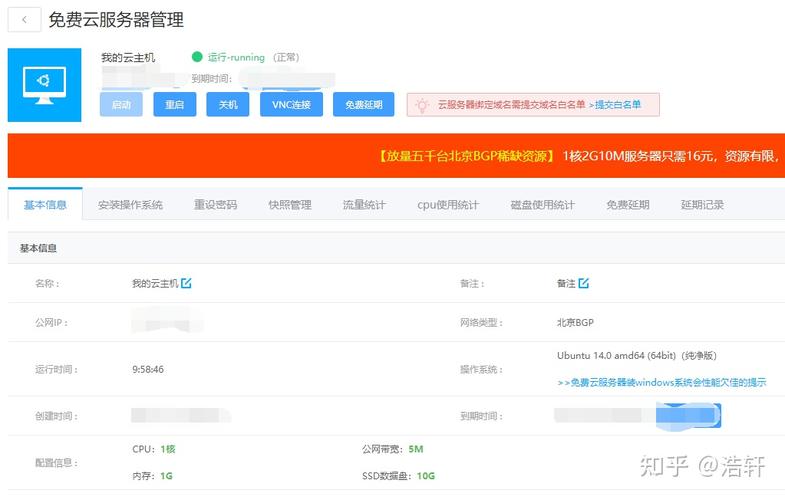Switch to the 免费延期 tab

(628, 205)
